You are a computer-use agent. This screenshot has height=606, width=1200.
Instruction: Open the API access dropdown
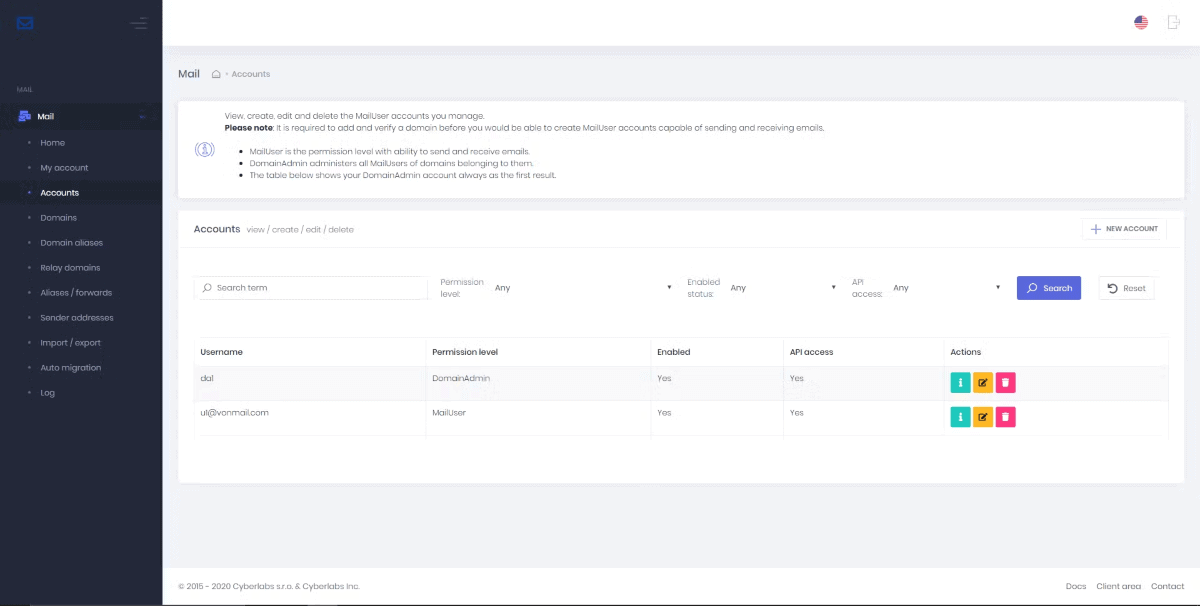click(x=946, y=288)
